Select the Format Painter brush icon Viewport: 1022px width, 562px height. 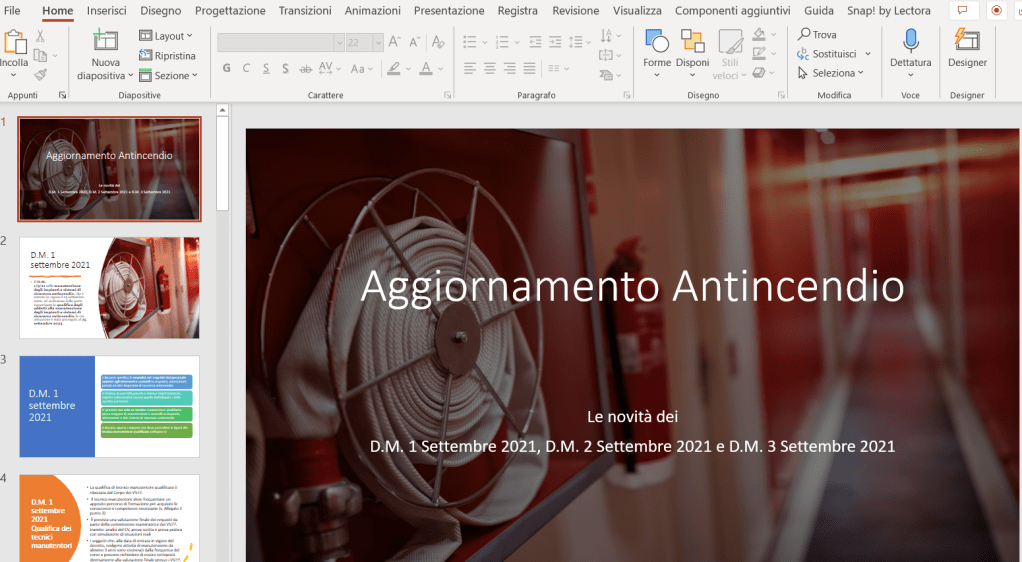(40, 74)
